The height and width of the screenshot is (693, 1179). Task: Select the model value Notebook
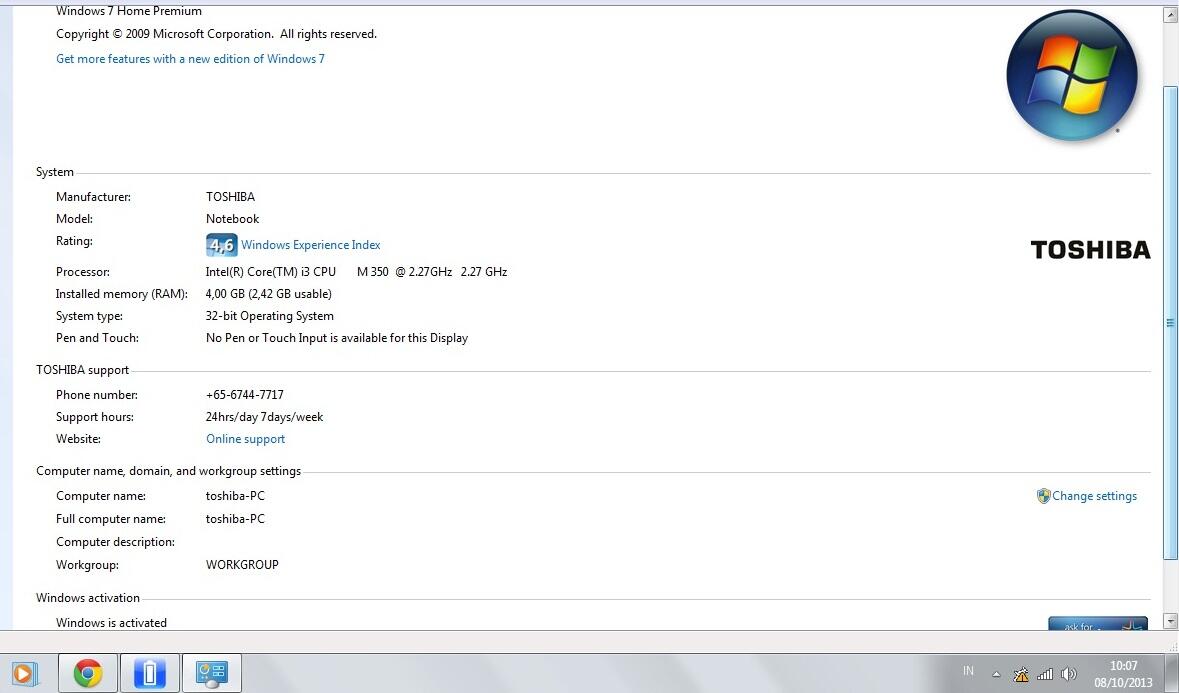pyautogui.click(x=232, y=219)
